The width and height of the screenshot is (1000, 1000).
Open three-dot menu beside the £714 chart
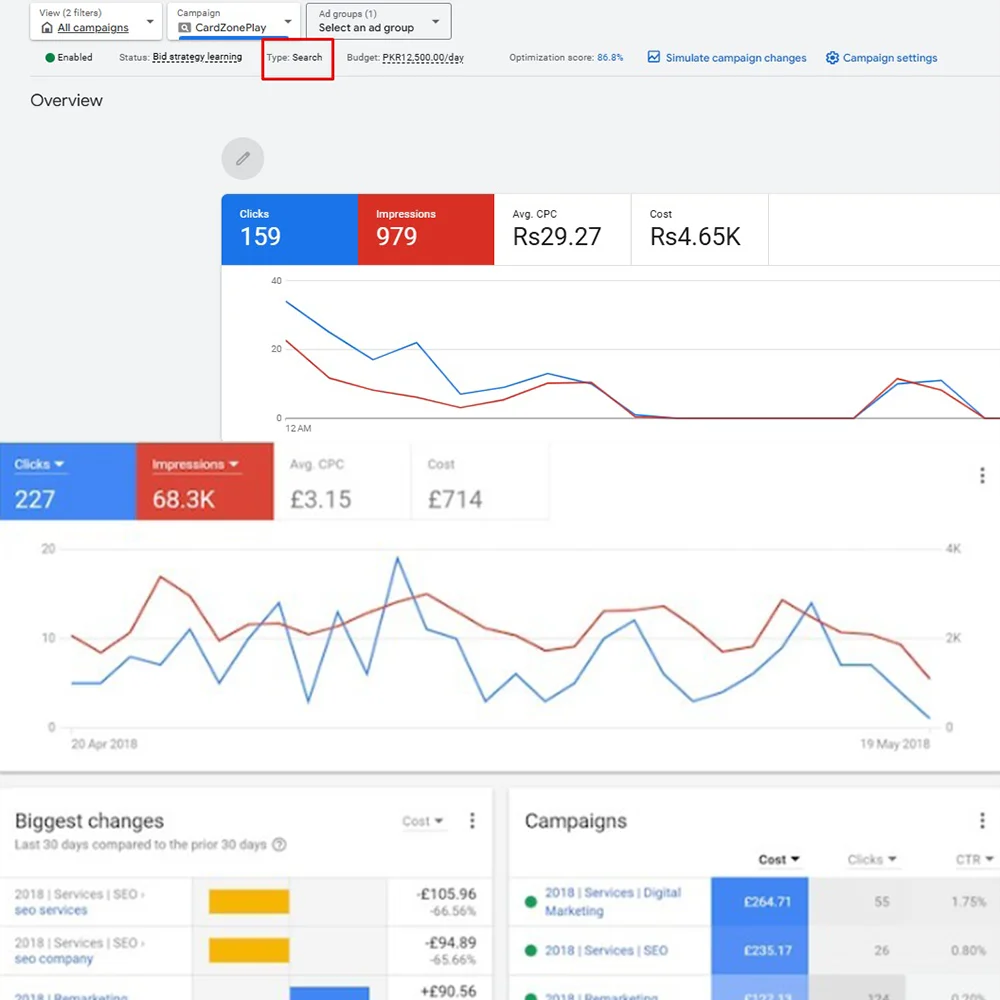[982, 477]
